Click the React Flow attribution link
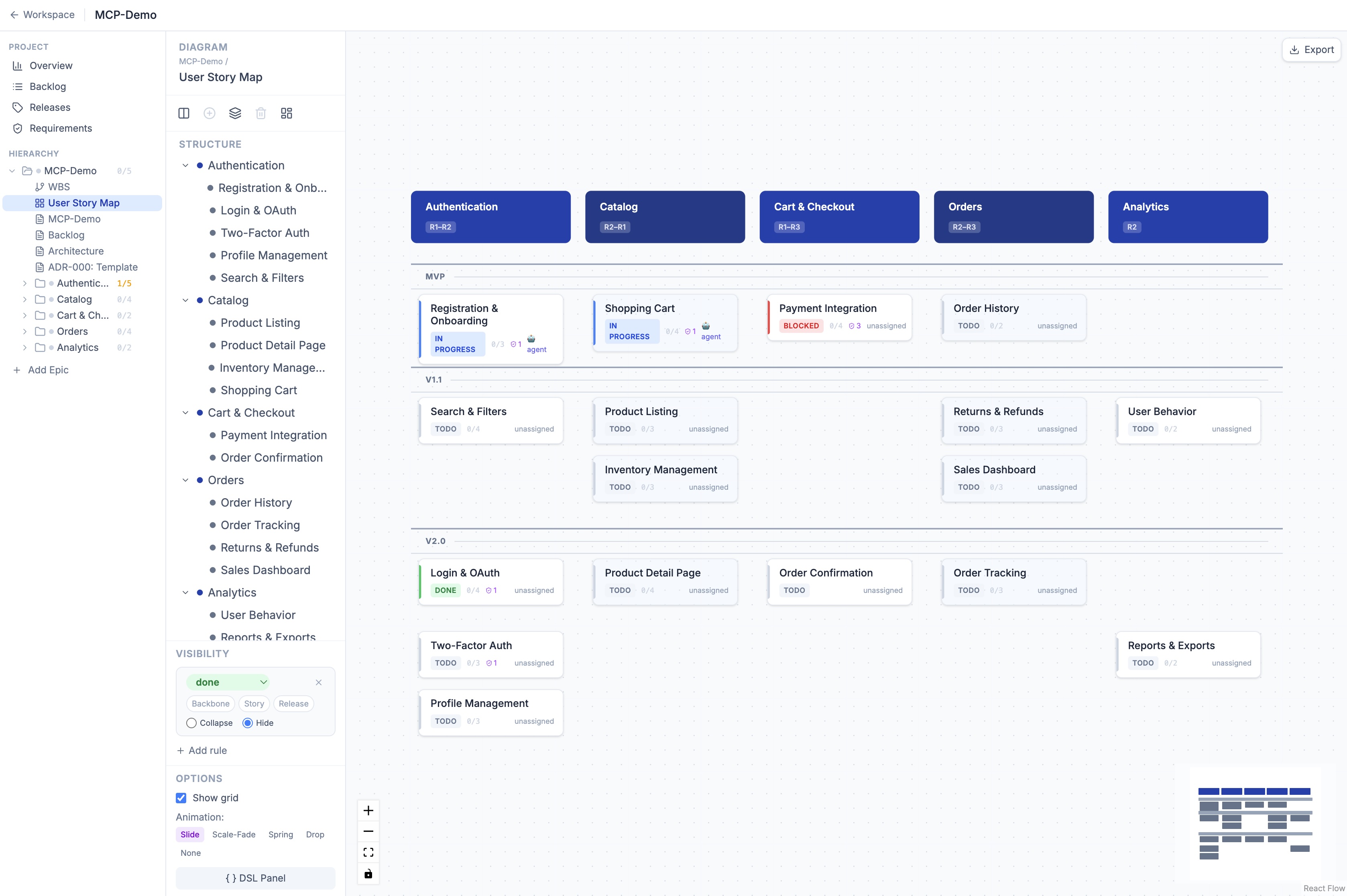This screenshot has height=896, width=1347. pos(1324,888)
